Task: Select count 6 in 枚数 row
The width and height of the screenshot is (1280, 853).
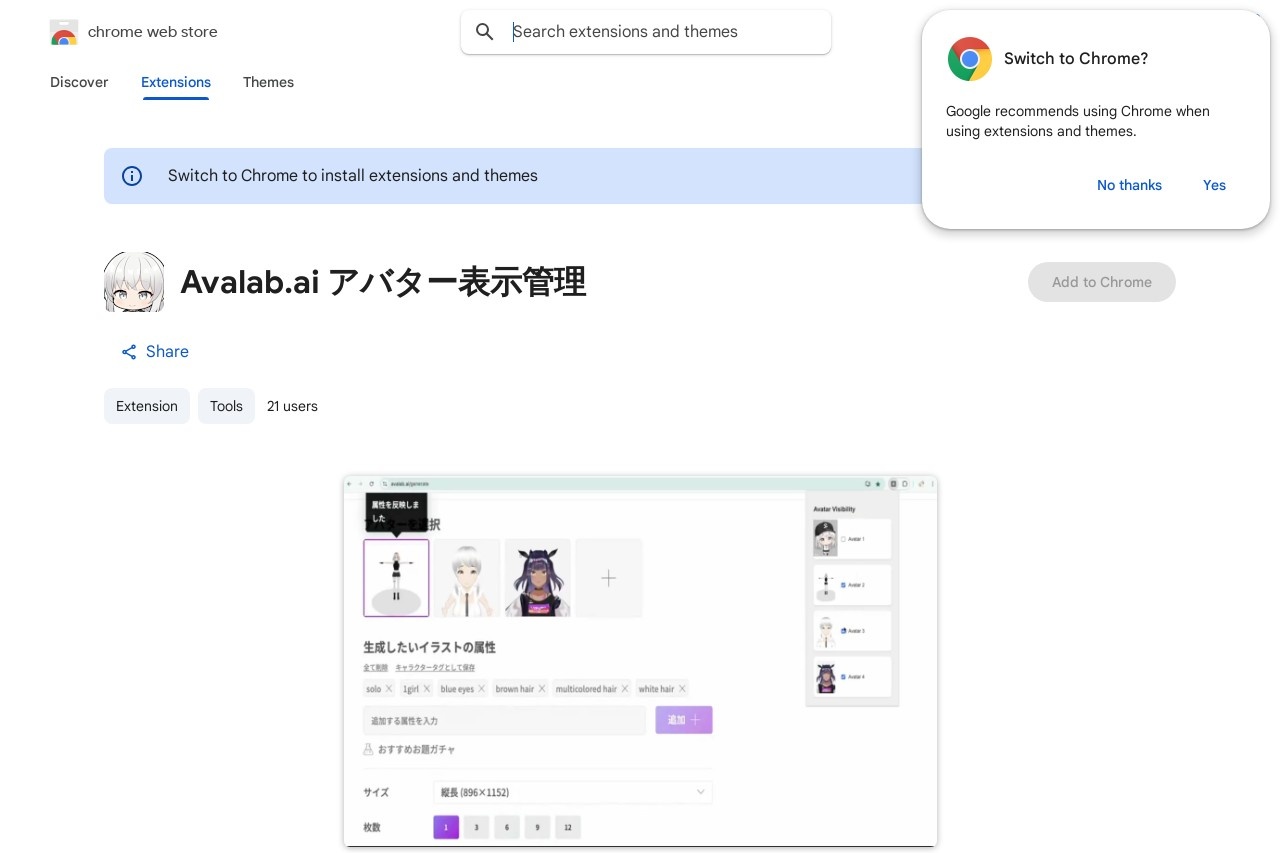Action: click(507, 827)
